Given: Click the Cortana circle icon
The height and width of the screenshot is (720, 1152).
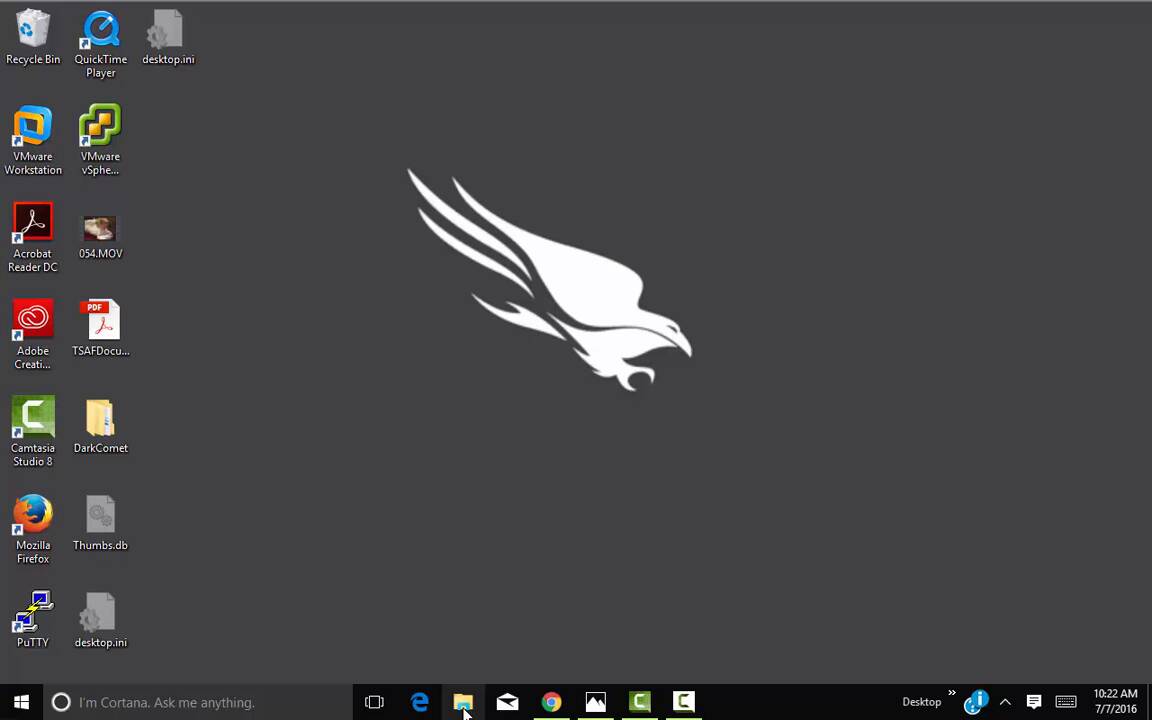Looking at the screenshot, I should [61, 702].
